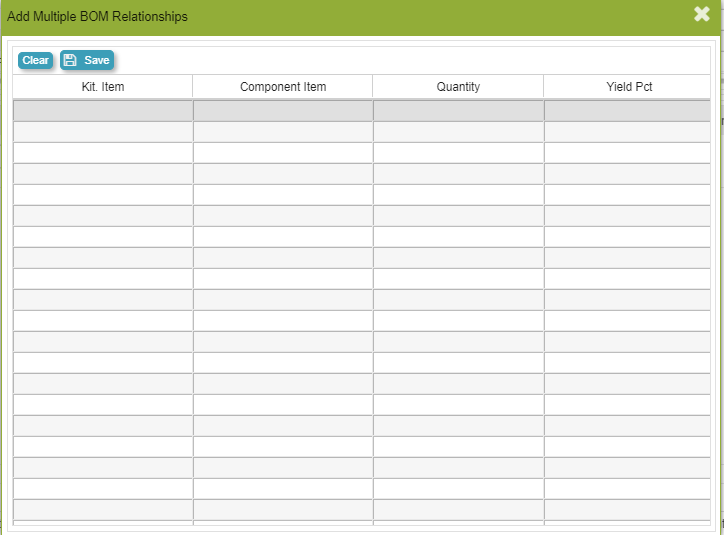The height and width of the screenshot is (535, 724).
Task: Click the Yield Pct column header
Action: tap(628, 87)
